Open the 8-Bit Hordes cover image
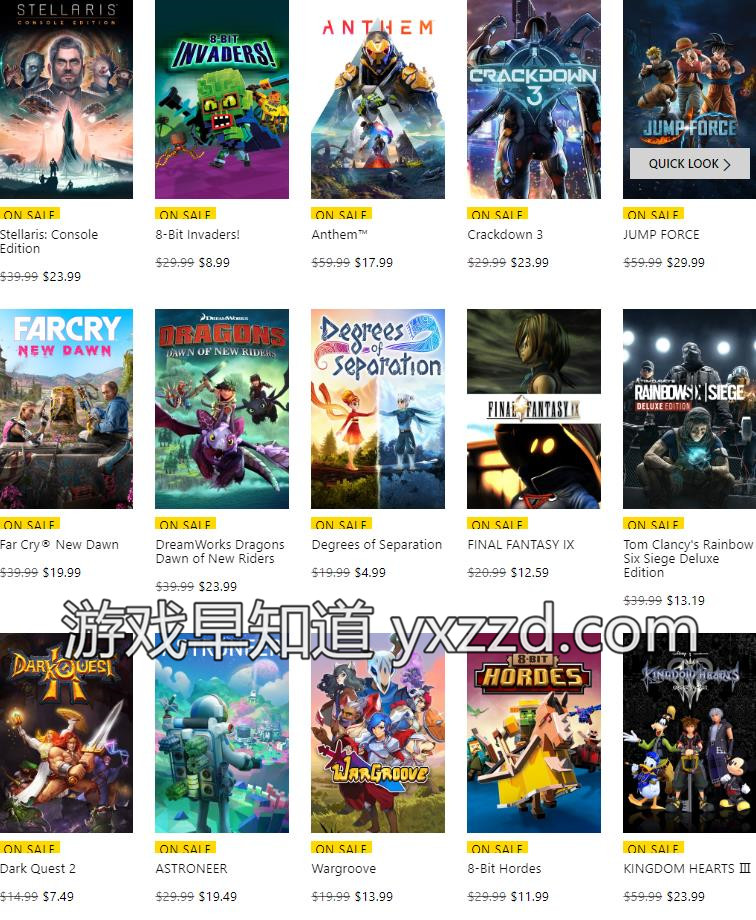Viewport: 756px width, 920px height. pos(534,733)
